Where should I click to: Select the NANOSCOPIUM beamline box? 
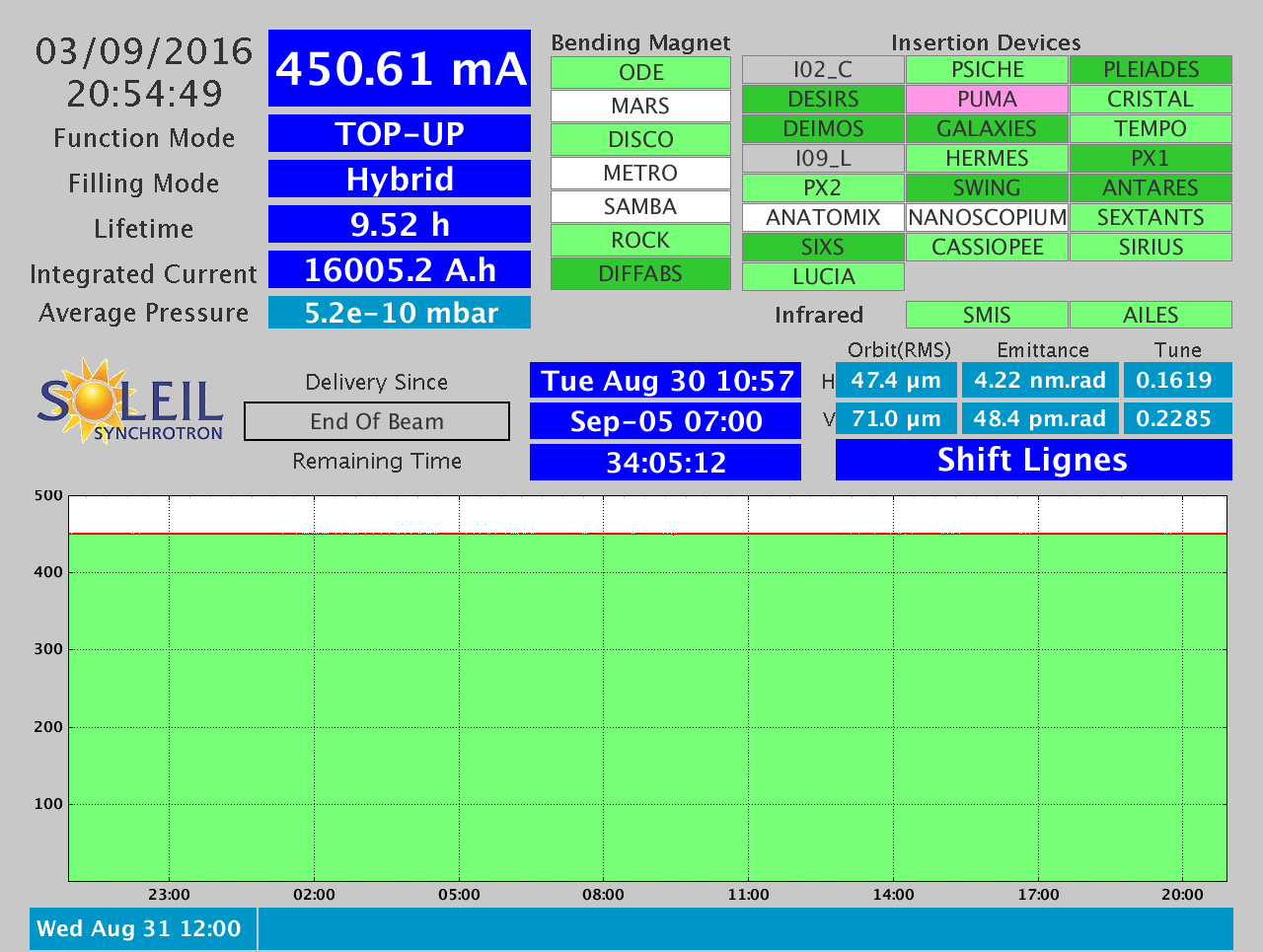coord(987,217)
